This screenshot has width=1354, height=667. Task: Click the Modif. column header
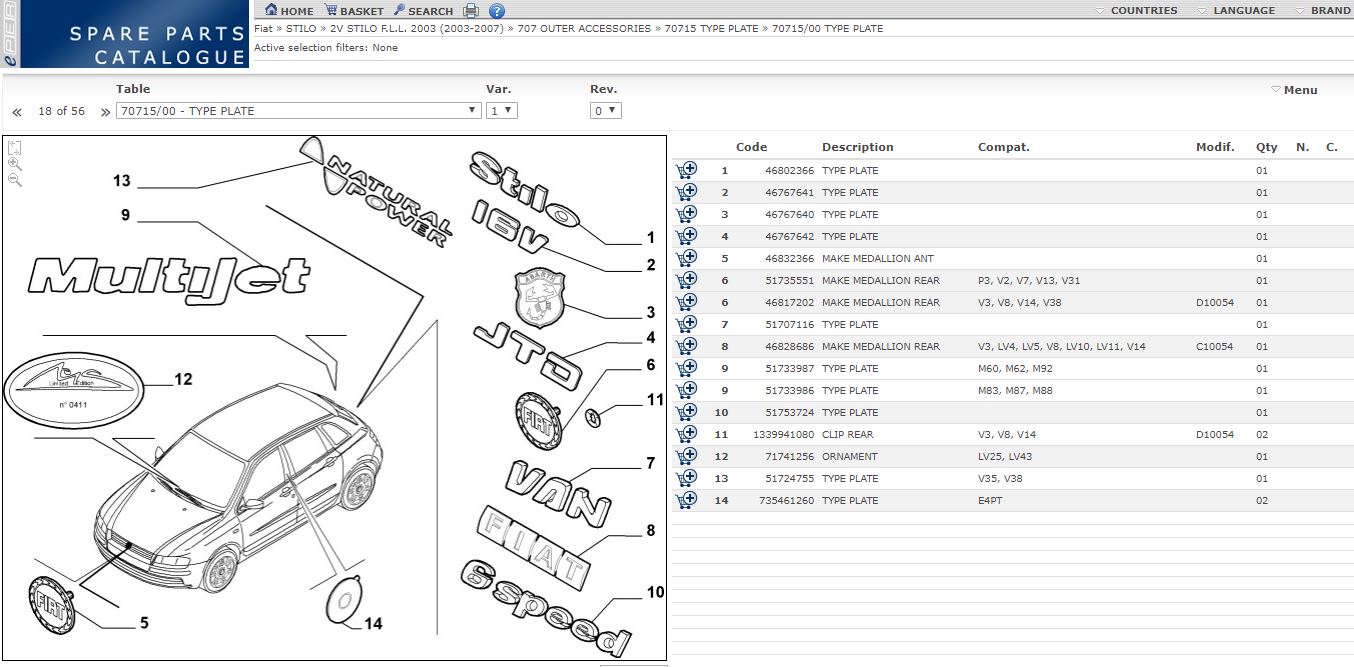1215,147
